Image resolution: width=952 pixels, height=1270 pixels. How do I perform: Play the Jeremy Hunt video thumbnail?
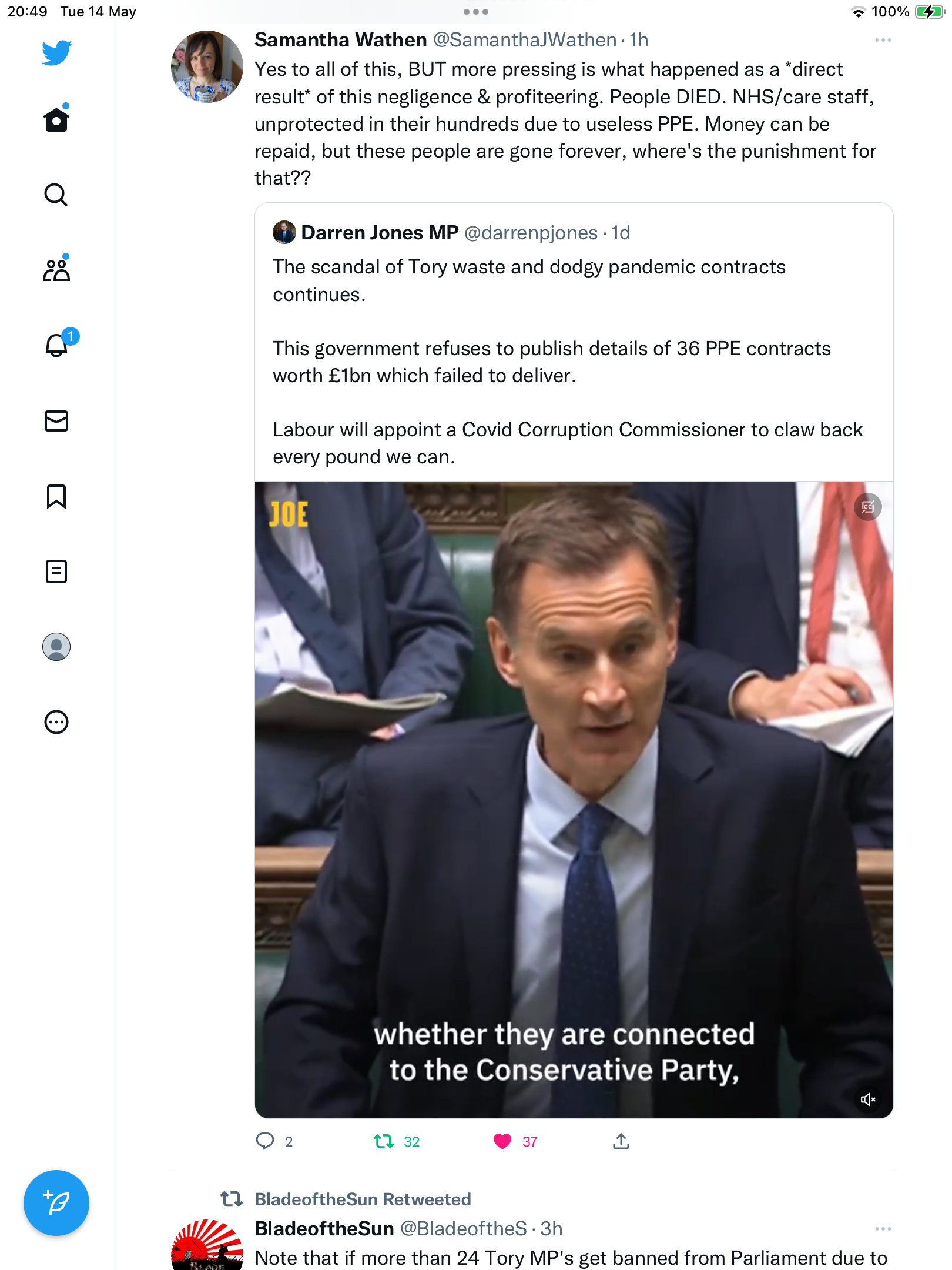pos(574,800)
